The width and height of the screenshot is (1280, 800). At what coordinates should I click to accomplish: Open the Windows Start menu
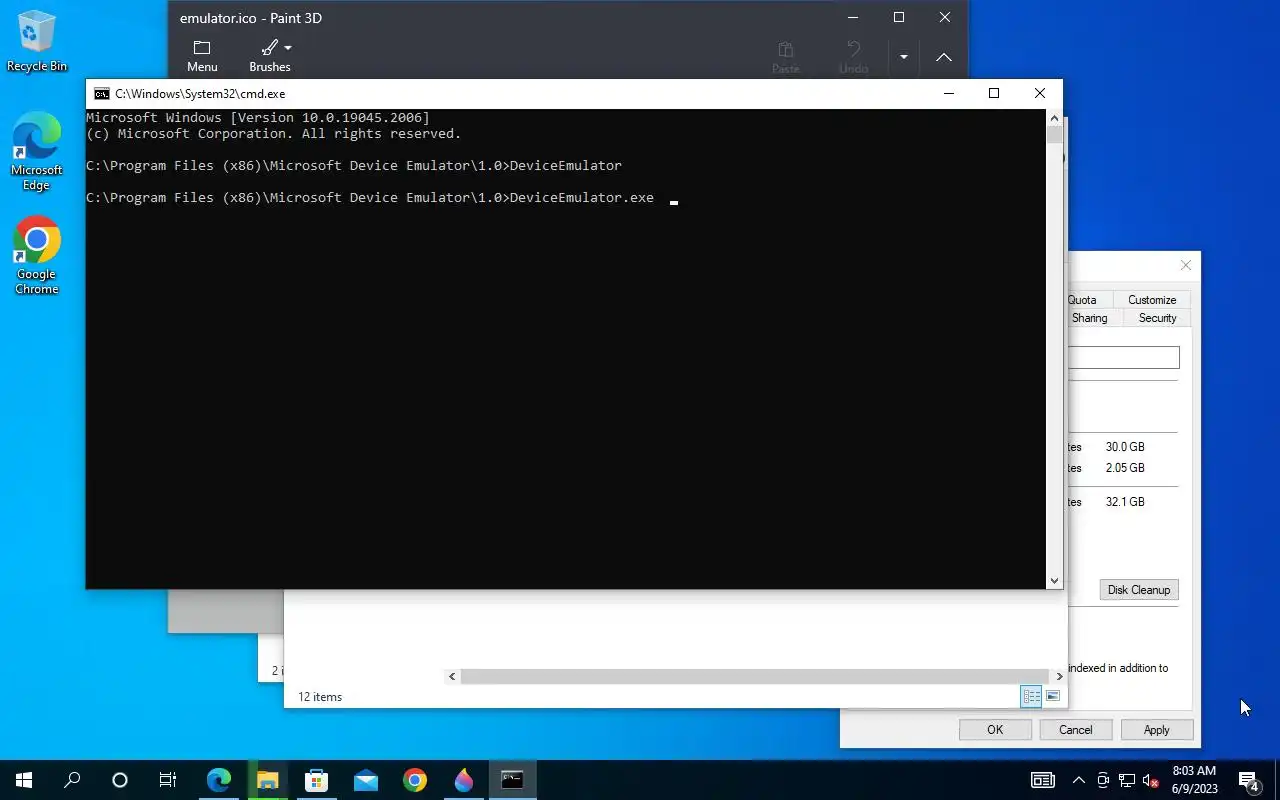(24, 780)
